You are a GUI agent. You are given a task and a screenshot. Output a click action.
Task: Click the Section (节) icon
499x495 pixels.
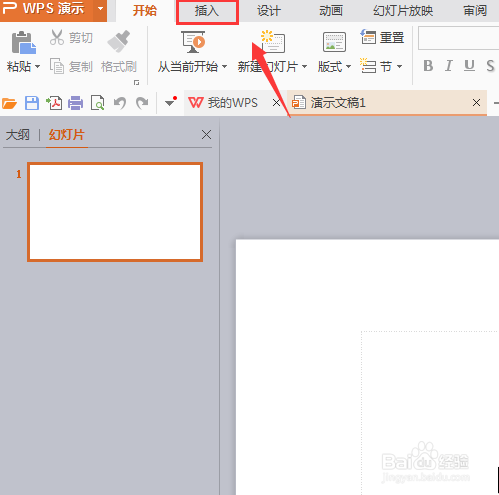pyautogui.click(x=368, y=66)
